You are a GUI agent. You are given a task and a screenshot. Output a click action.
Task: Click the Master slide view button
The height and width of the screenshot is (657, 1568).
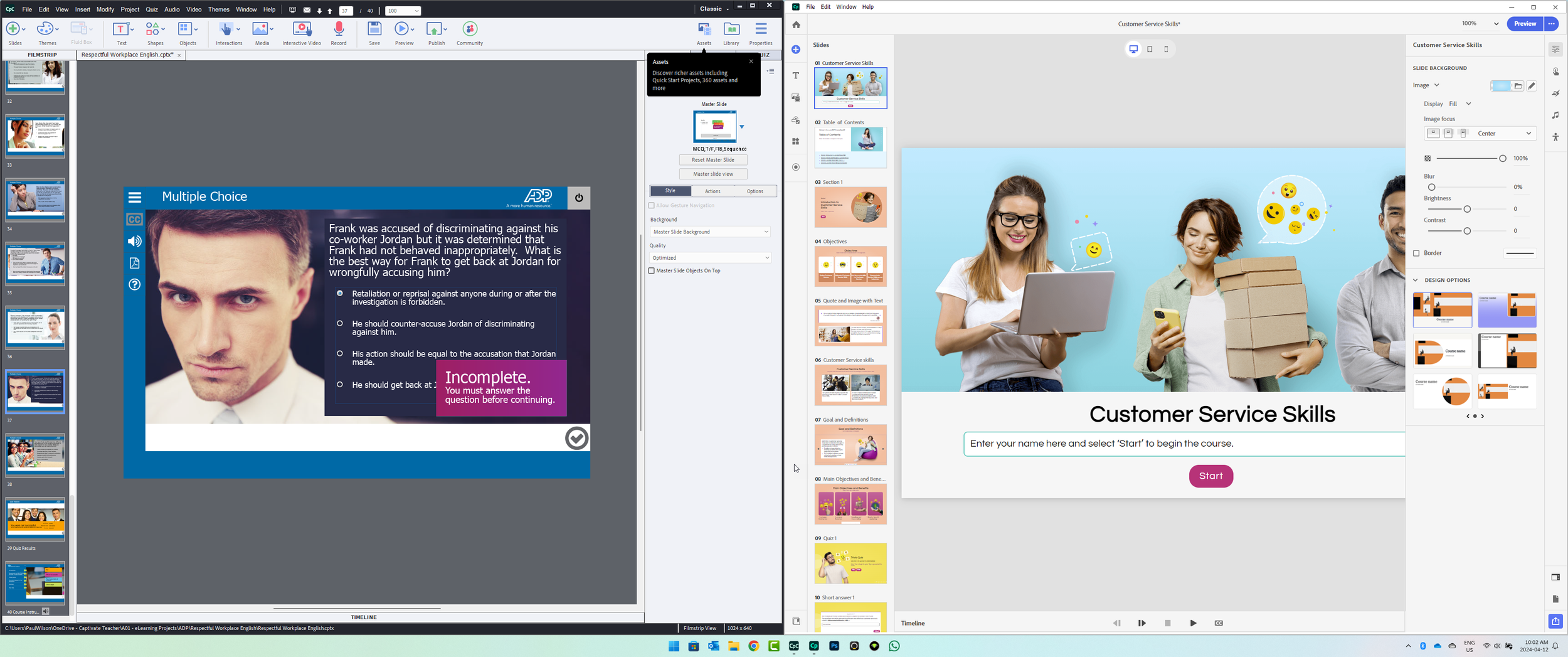coord(713,174)
